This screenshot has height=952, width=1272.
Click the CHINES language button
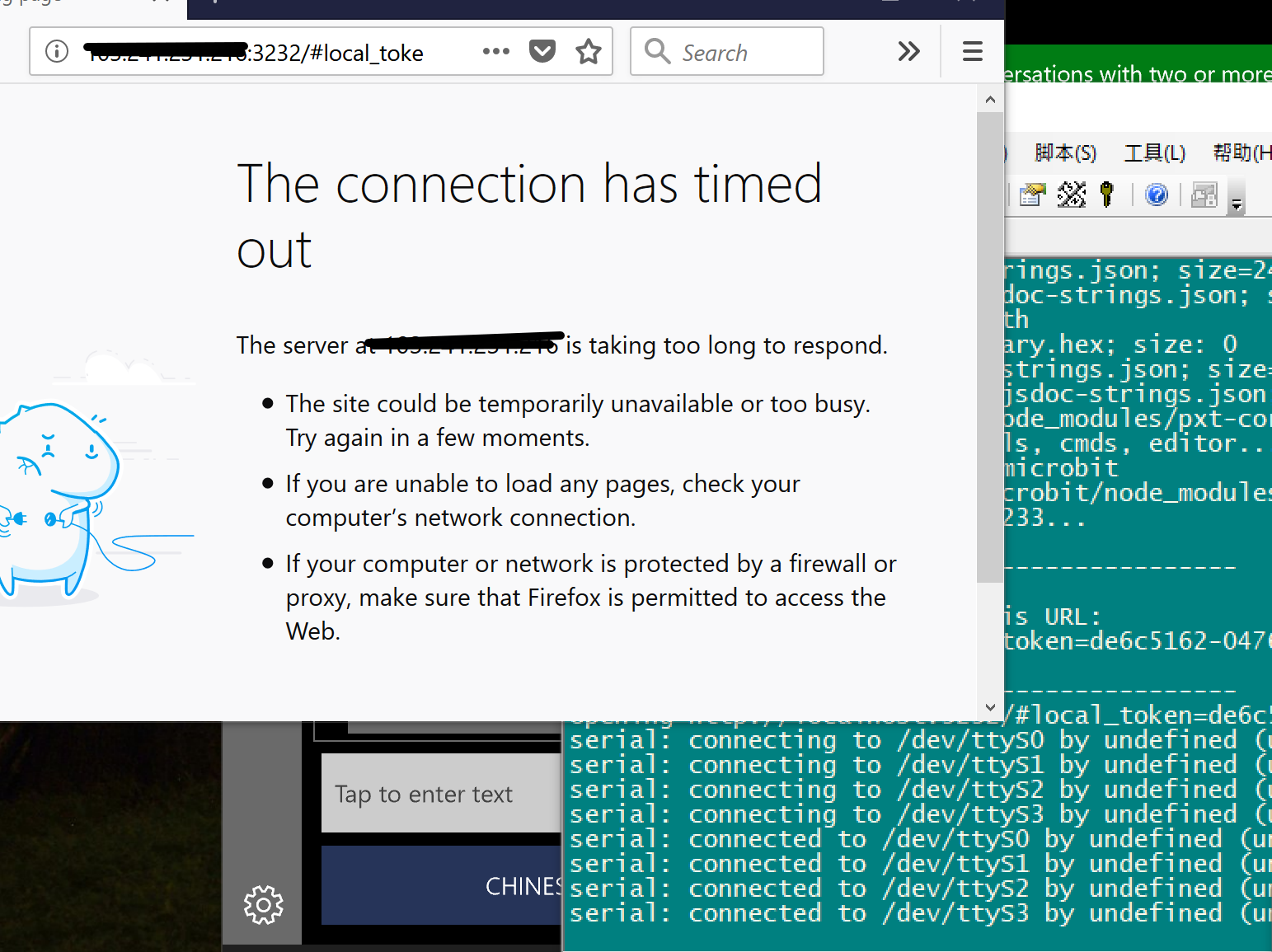442,885
